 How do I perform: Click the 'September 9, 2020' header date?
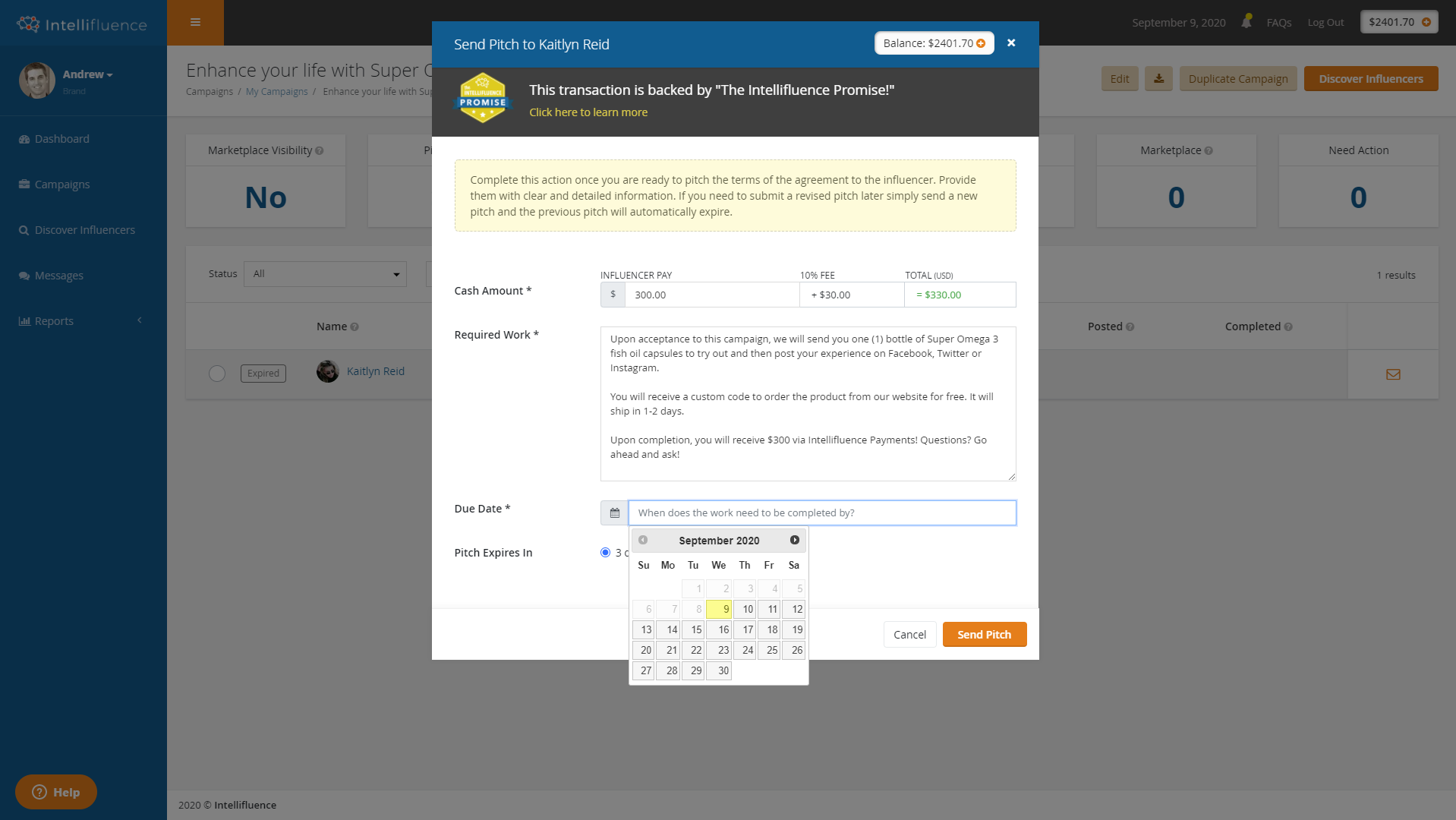(1179, 23)
